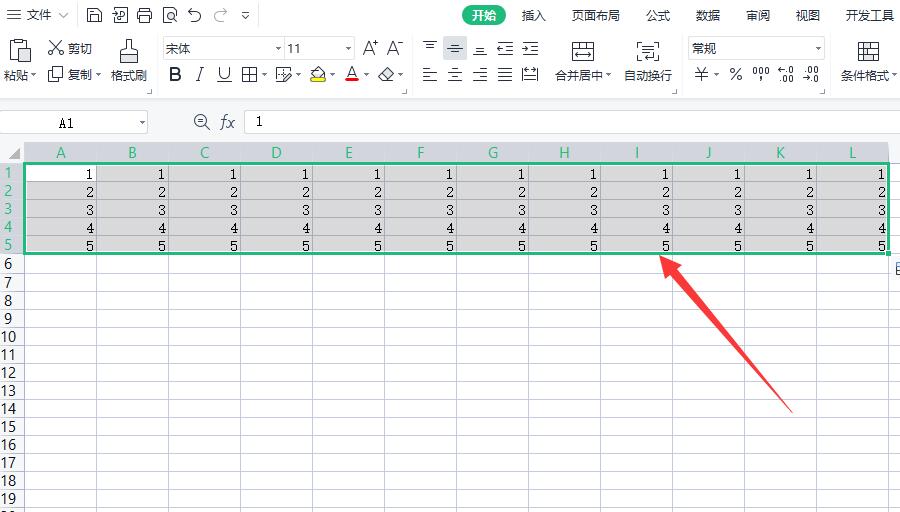The width and height of the screenshot is (900, 512).
Task: Click the 剪切 cut button
Action: click(x=70, y=48)
